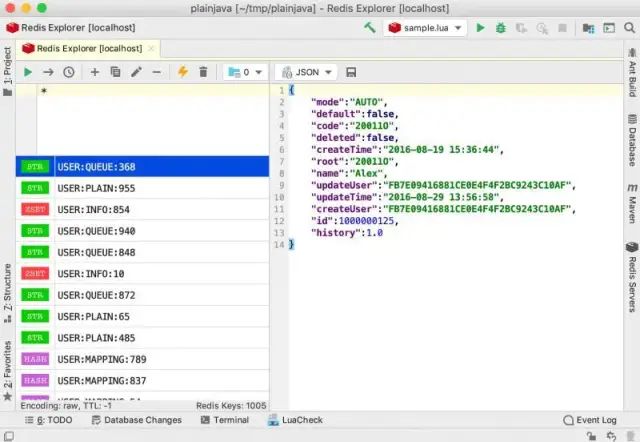Screen dimensions: 640x442
Task: Click the copy key icon
Action: pyautogui.click(x=116, y=72)
